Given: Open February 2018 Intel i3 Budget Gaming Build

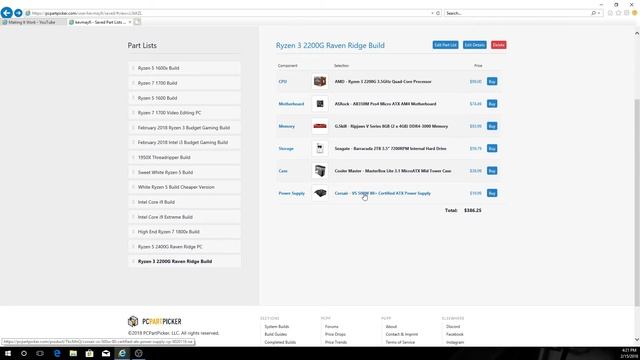Looking at the screenshot, I should pyautogui.click(x=184, y=142).
